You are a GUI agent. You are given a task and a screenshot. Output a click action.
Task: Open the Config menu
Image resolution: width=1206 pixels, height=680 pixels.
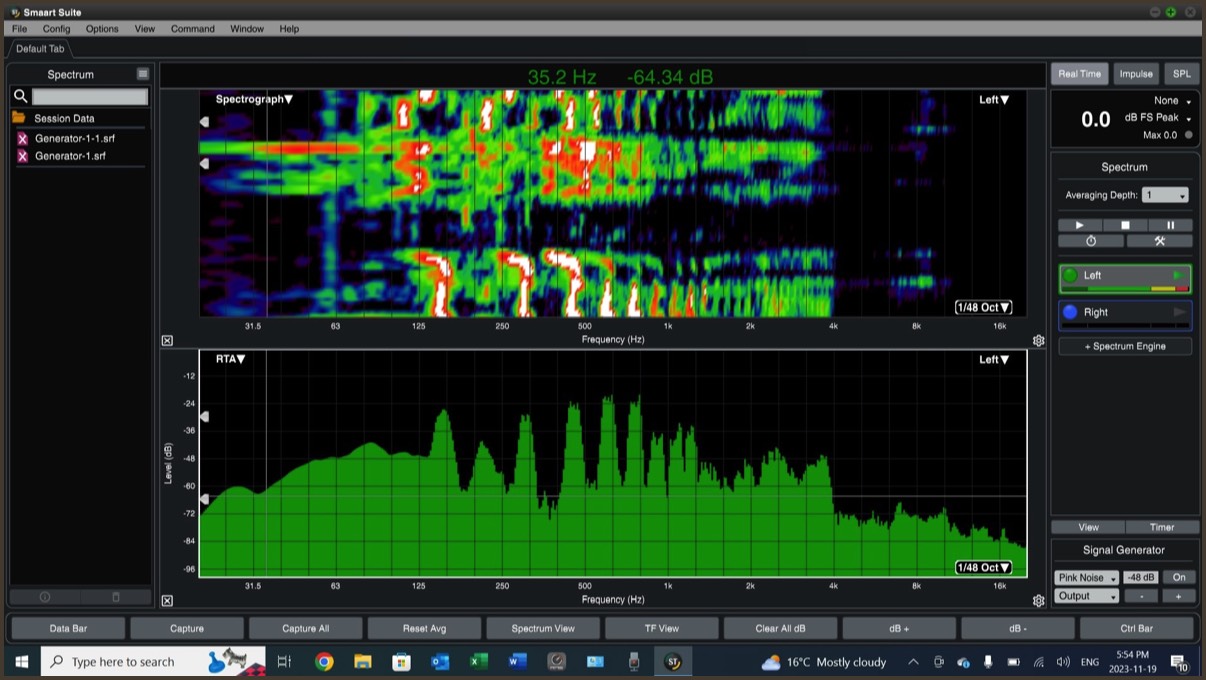click(x=56, y=29)
